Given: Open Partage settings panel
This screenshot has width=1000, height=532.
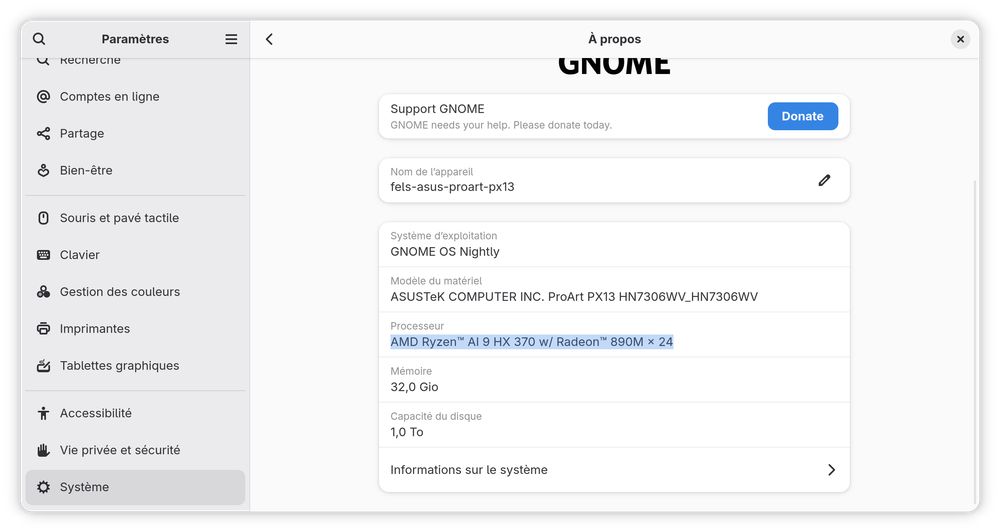Looking at the screenshot, I should coord(135,133).
